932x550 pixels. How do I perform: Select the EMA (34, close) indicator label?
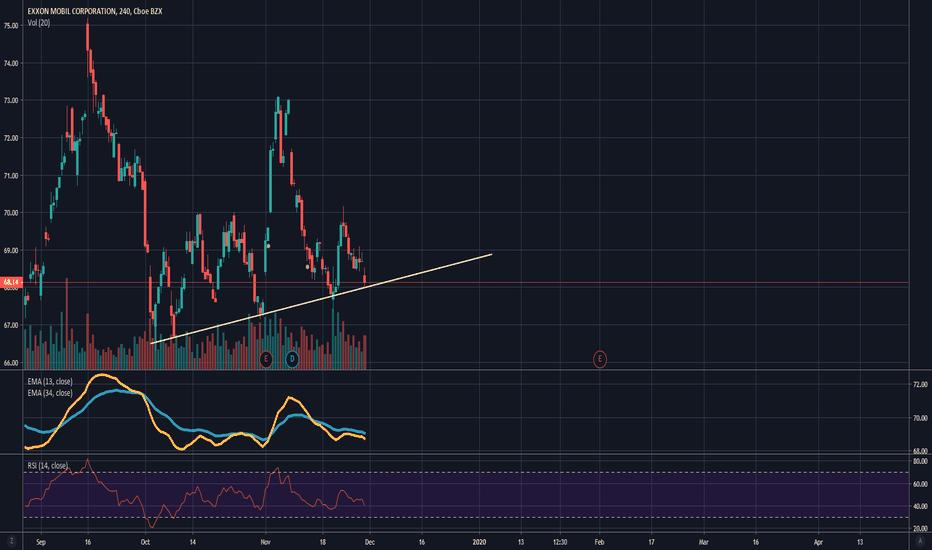pyautogui.click(x=50, y=393)
